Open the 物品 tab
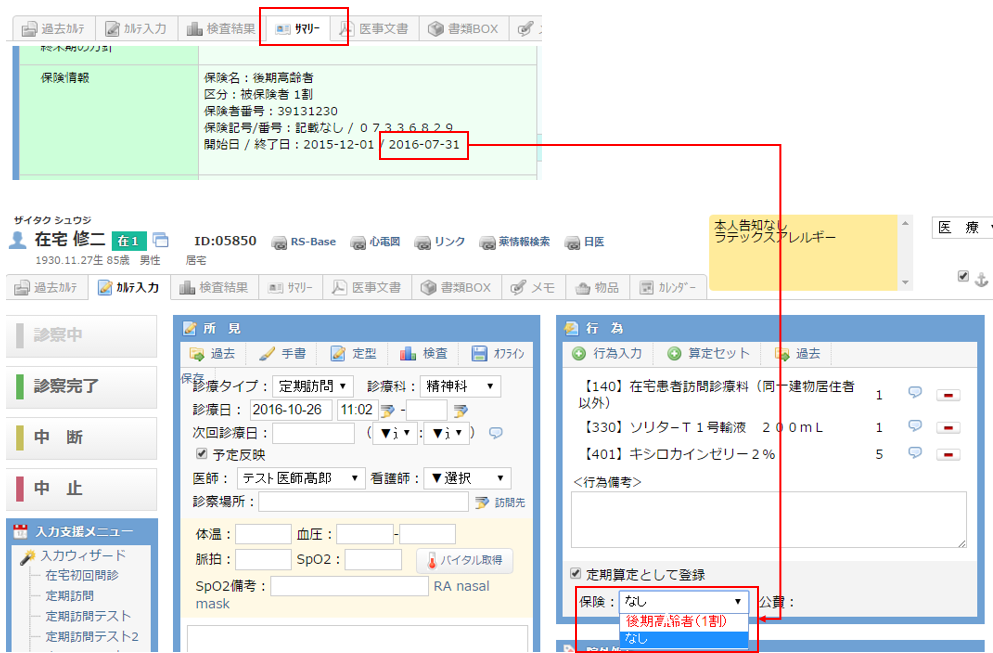 (597, 288)
